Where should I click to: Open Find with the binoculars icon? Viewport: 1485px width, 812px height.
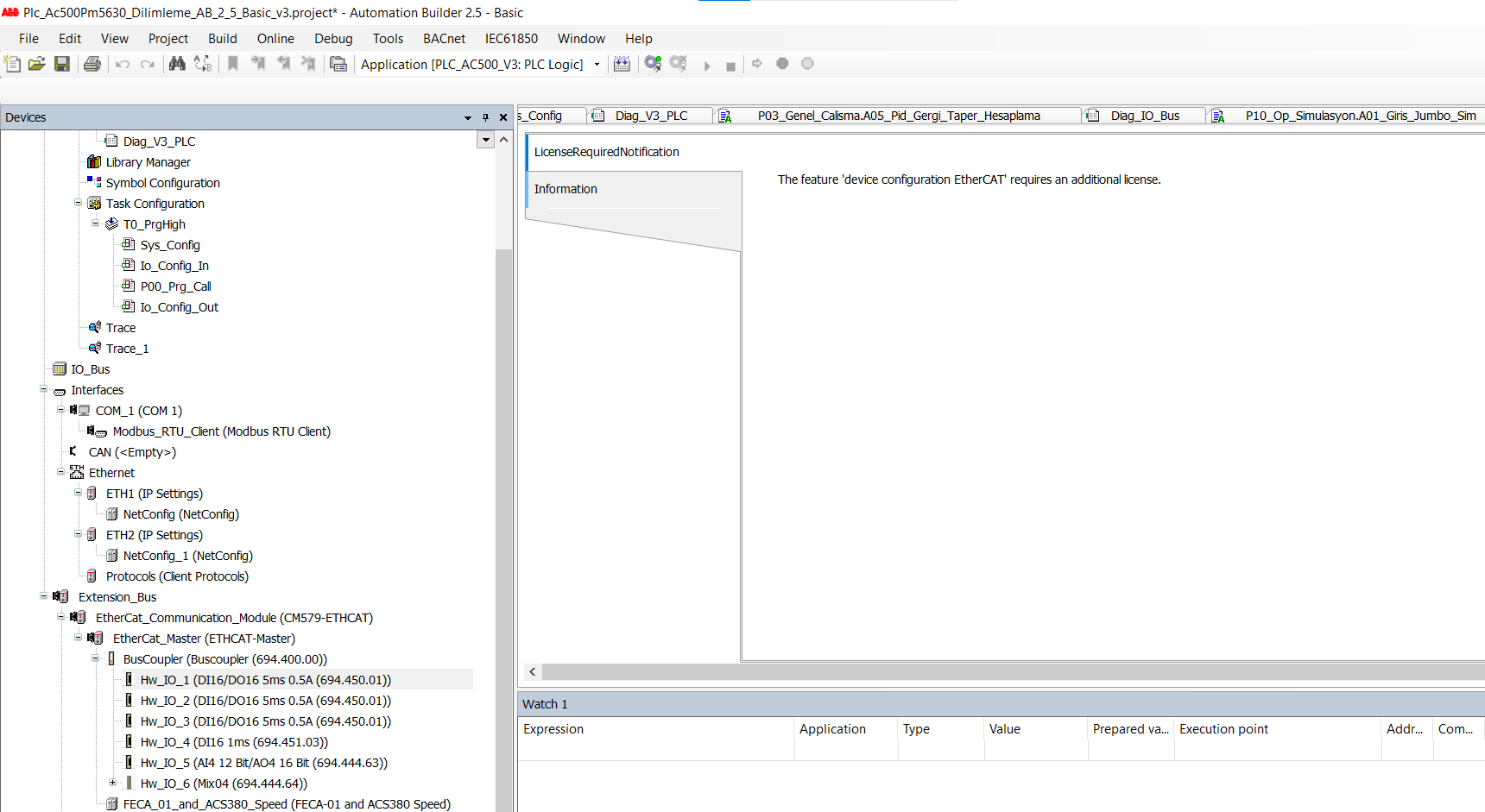177,64
